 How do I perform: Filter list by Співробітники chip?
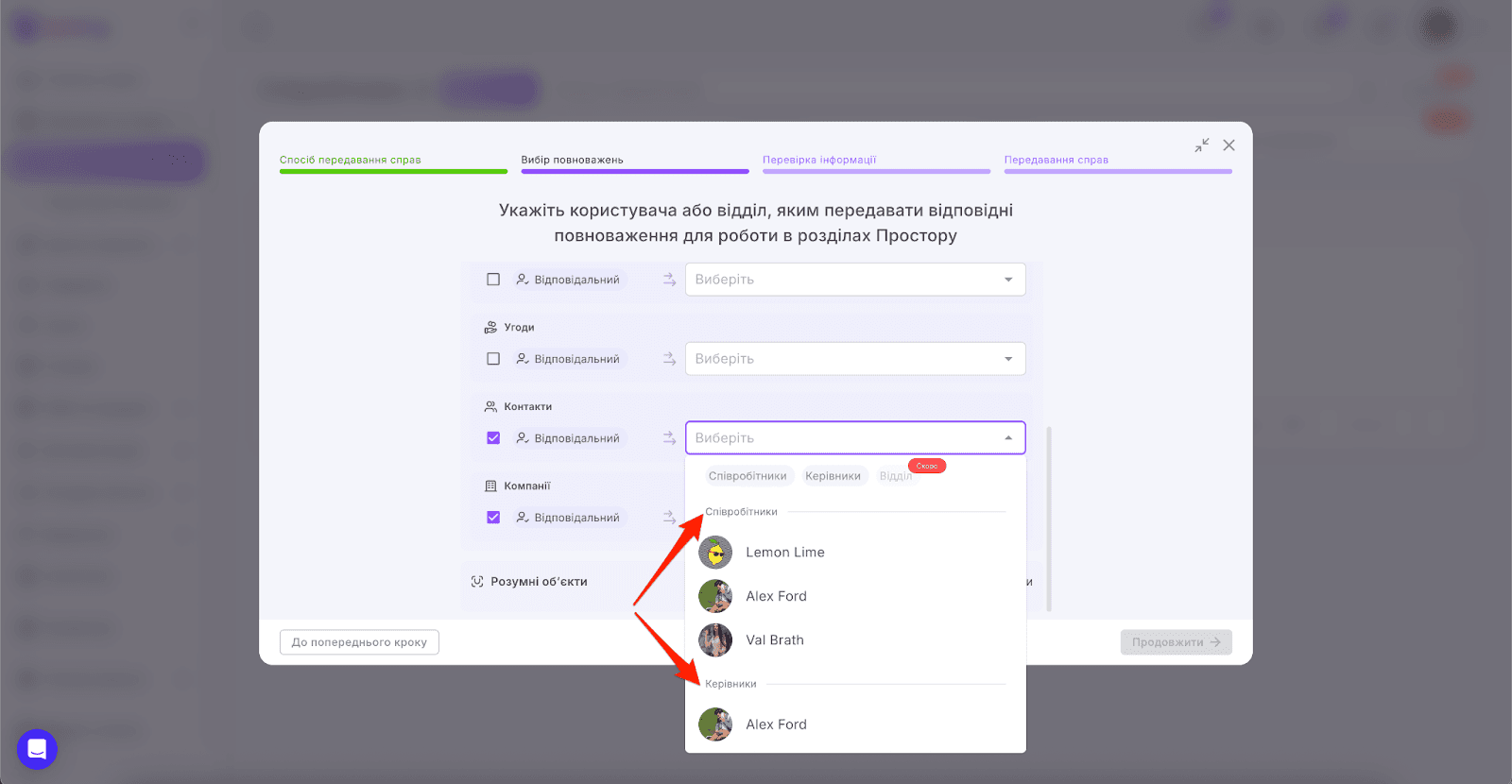[747, 476]
